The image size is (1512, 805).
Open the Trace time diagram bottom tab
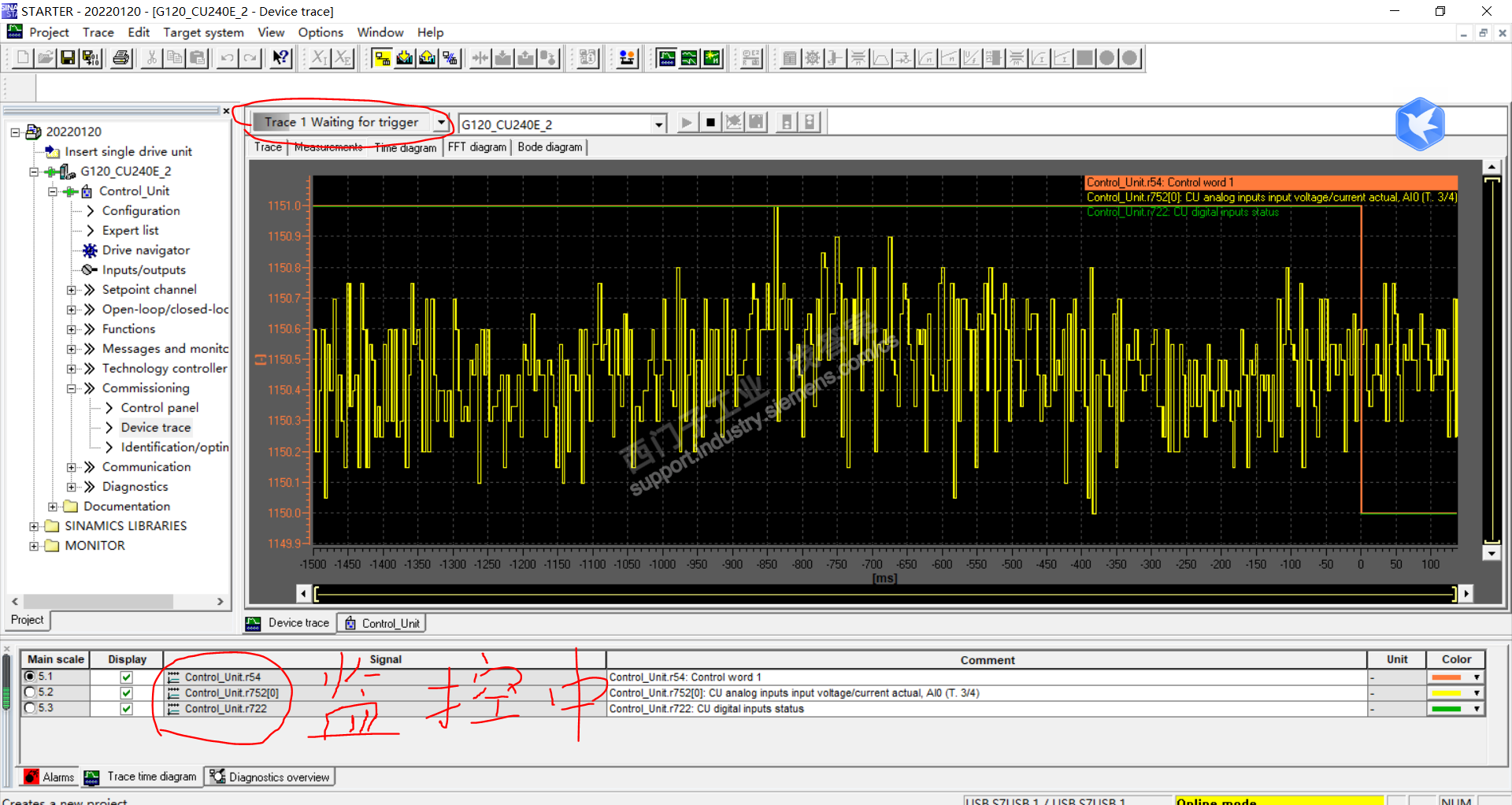coord(142,777)
